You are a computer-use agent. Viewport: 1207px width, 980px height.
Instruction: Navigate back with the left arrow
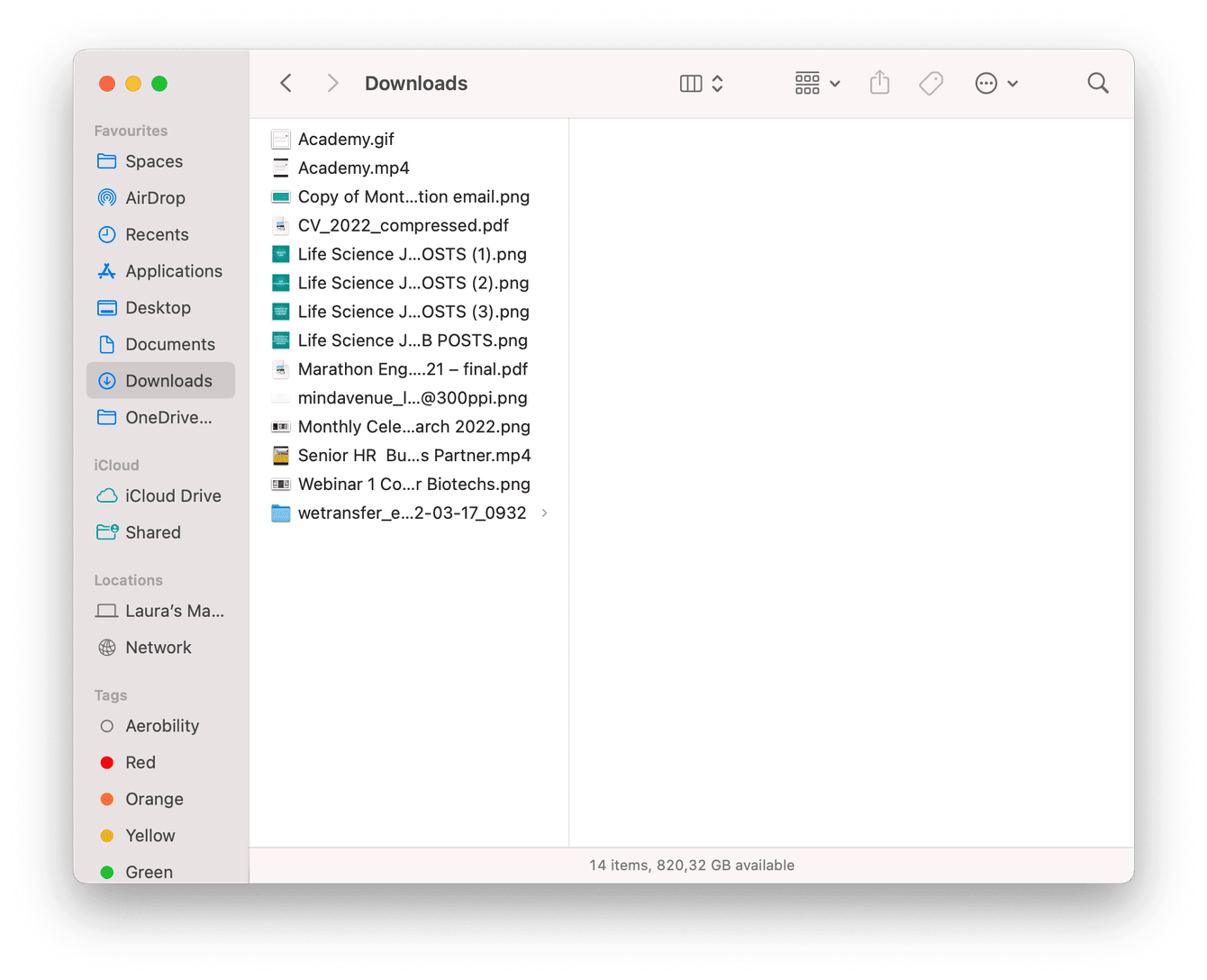[x=286, y=82]
